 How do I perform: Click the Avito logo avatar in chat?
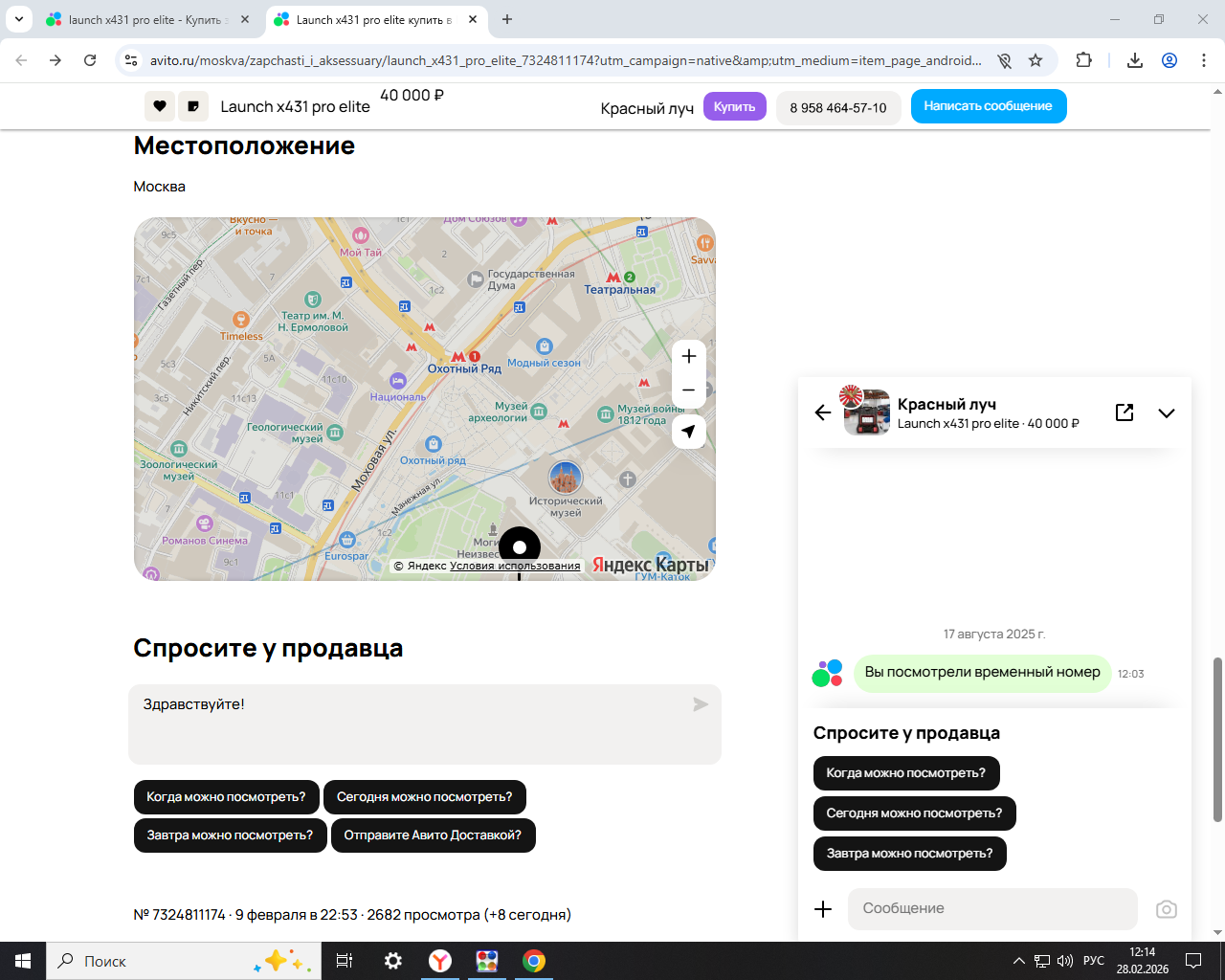[827, 673]
